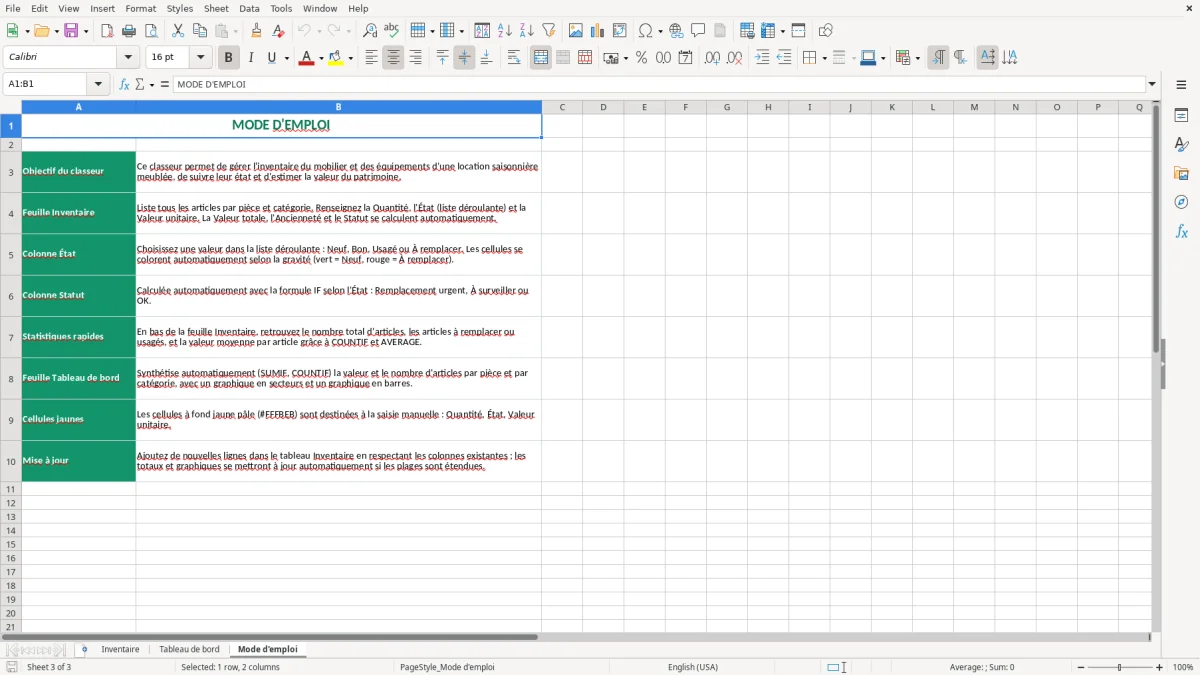
Task: Open sidebar Gallery icon
Action: click(1181, 174)
